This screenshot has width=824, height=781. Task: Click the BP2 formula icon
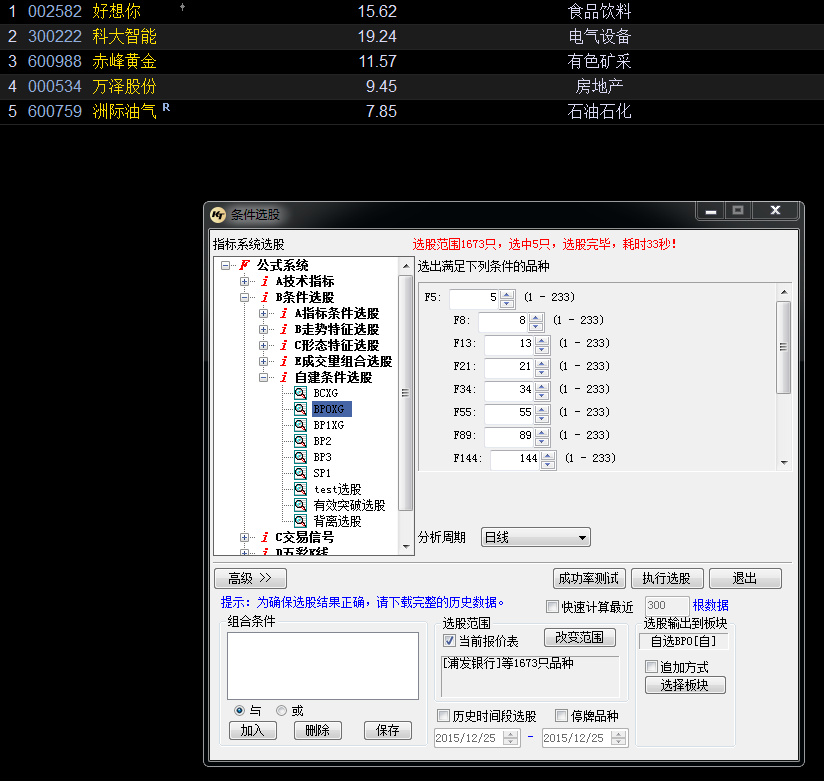click(x=300, y=441)
